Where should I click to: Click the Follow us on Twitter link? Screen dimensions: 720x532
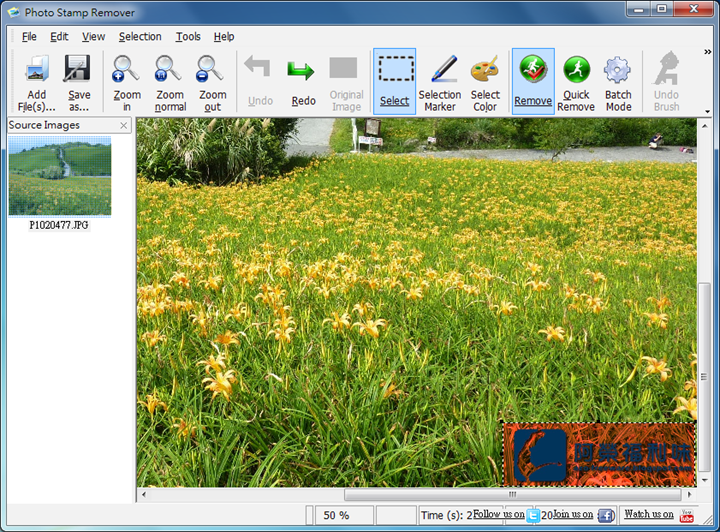[507, 515]
